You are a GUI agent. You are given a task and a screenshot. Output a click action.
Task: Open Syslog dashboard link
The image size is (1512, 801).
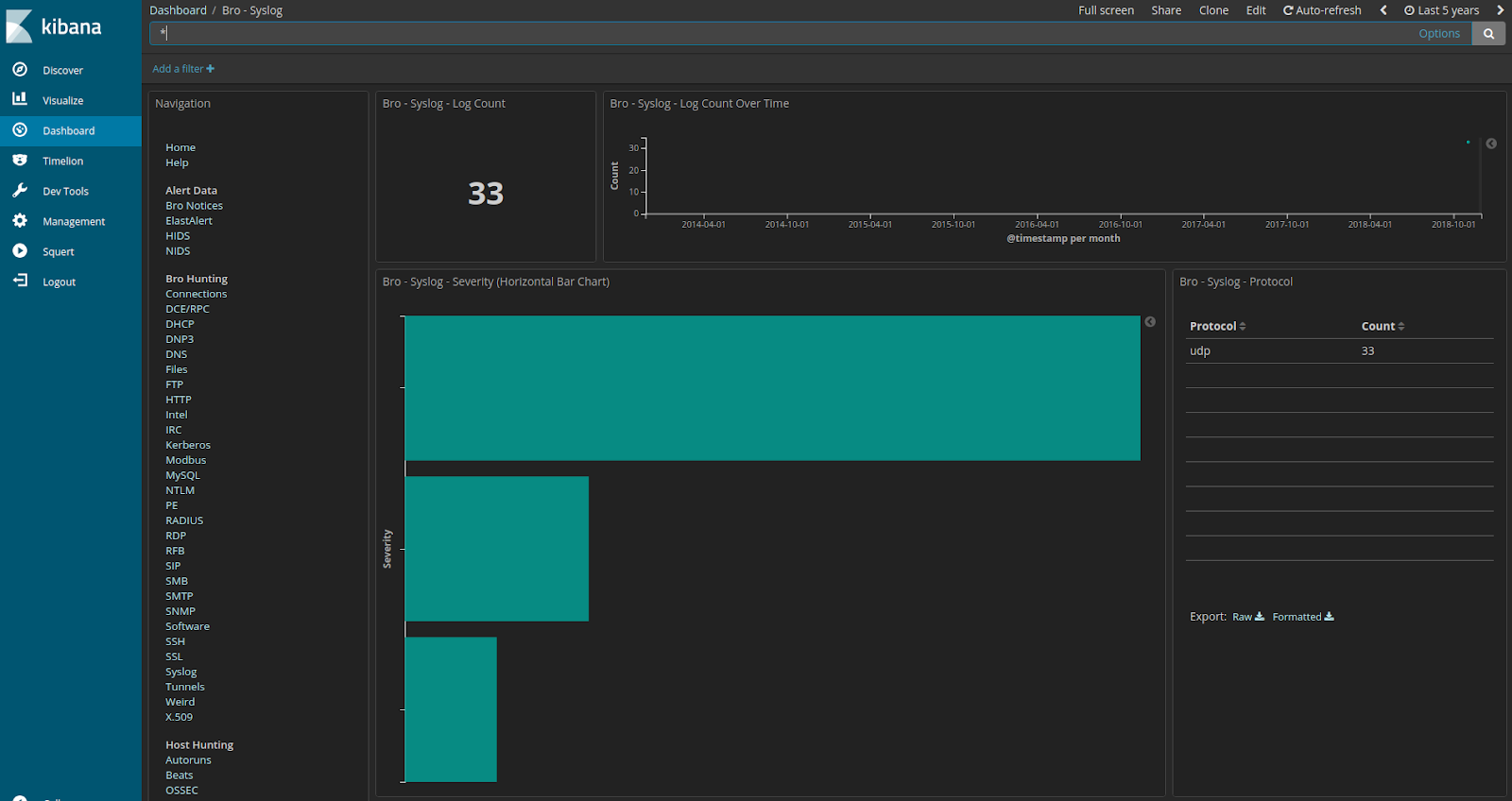pos(181,672)
